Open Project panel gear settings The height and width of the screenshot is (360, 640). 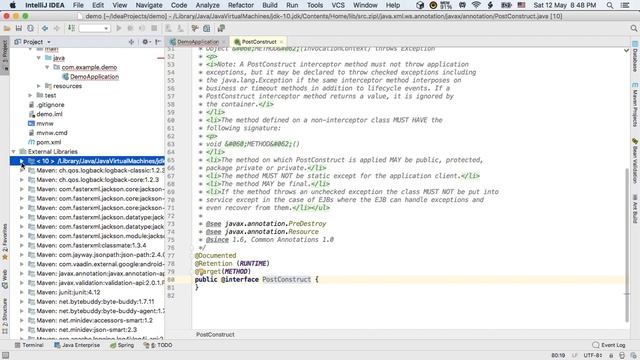[145, 42]
